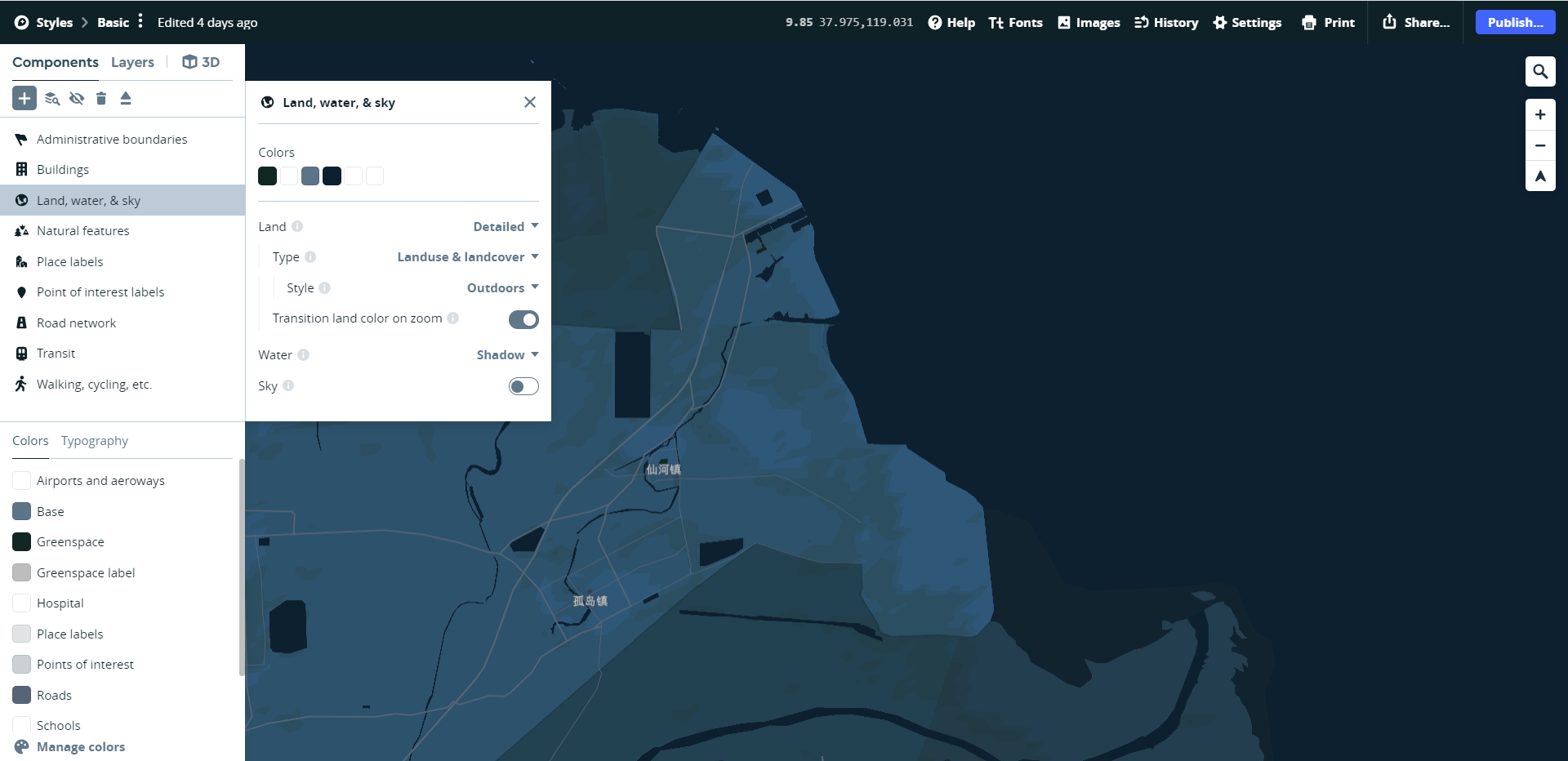This screenshot has height=761, width=1568.
Task: Click the Greenspace color swatch
Action: pos(22,542)
